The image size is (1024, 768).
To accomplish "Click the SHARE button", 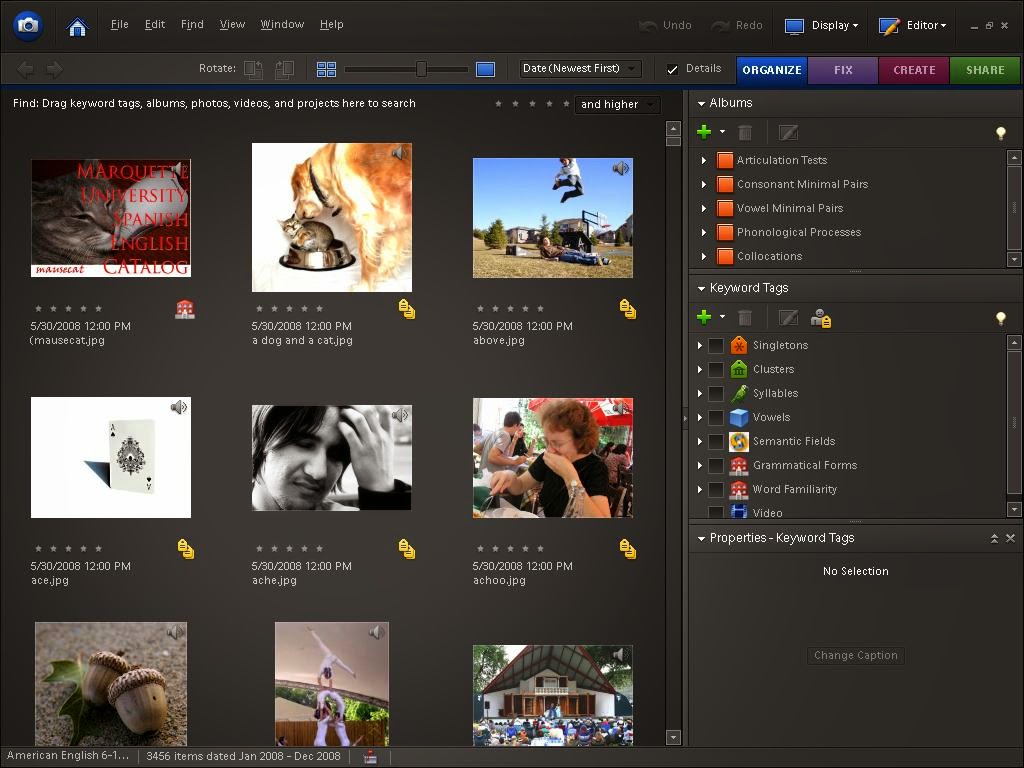I will 984,70.
